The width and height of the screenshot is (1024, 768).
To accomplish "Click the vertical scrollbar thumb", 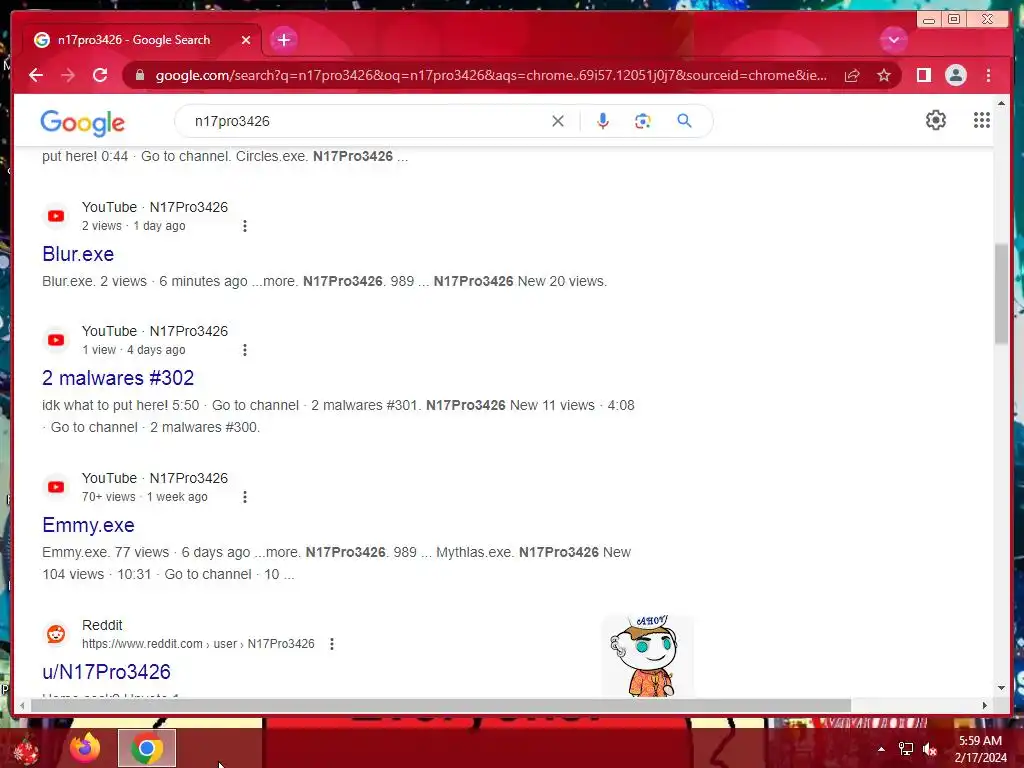I will [x=1001, y=293].
